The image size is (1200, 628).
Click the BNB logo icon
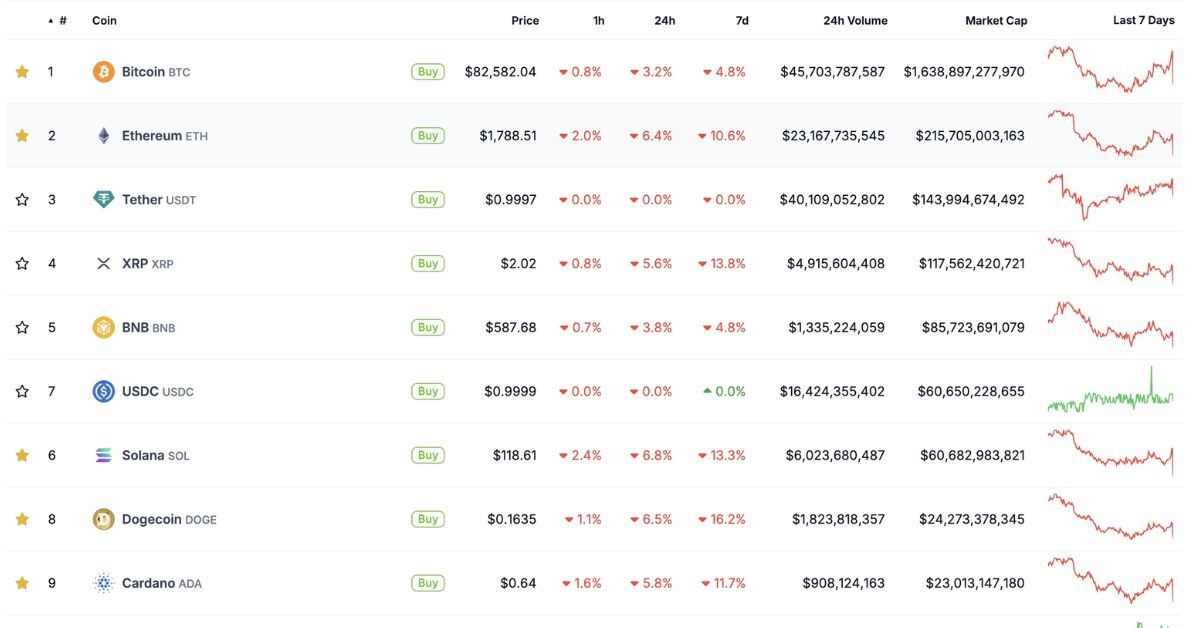[103, 328]
